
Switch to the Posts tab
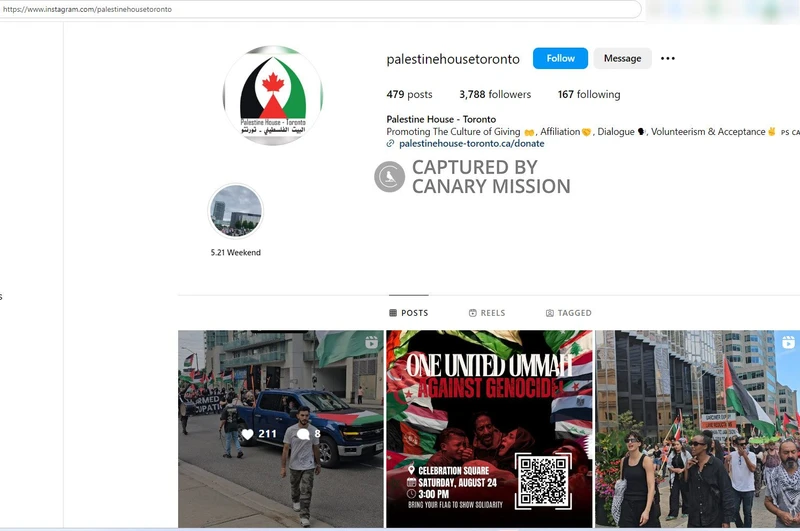[x=409, y=313]
